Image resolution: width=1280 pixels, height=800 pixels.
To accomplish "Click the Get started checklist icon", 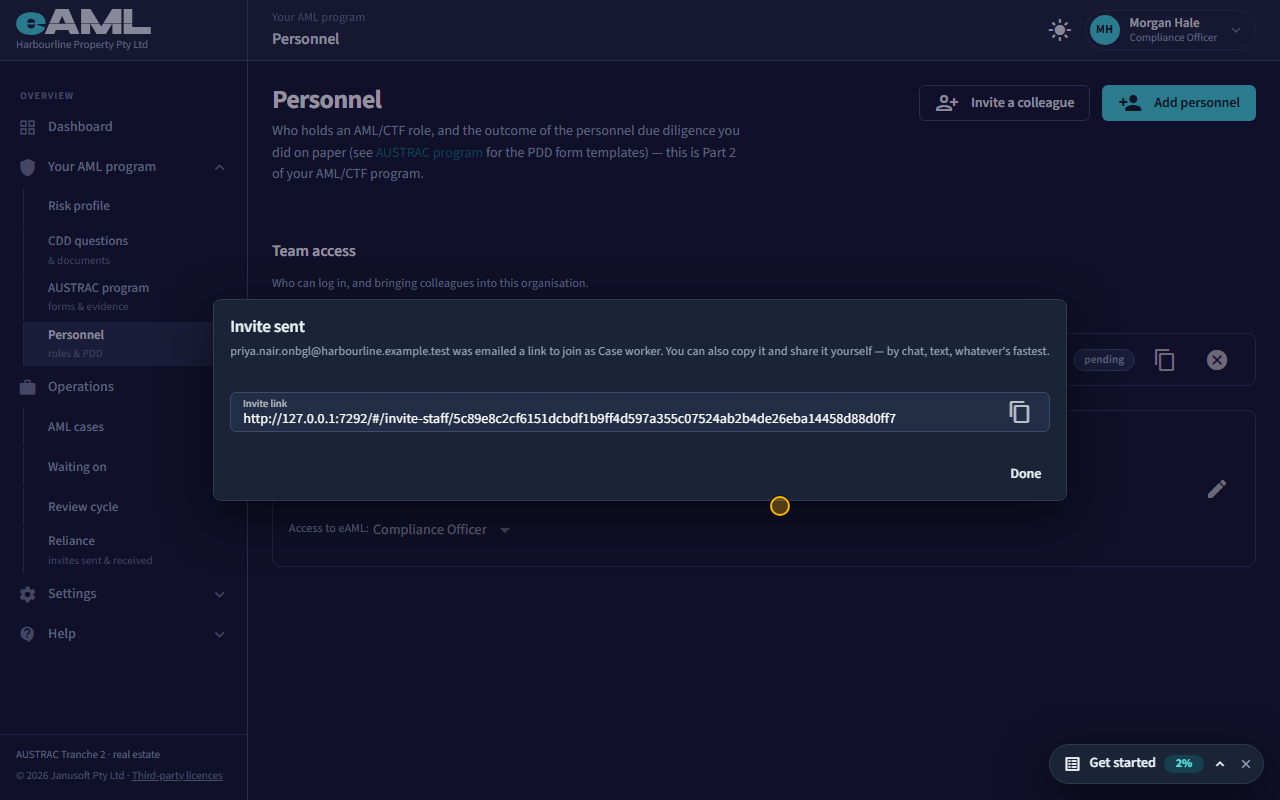I will click(x=1072, y=764).
